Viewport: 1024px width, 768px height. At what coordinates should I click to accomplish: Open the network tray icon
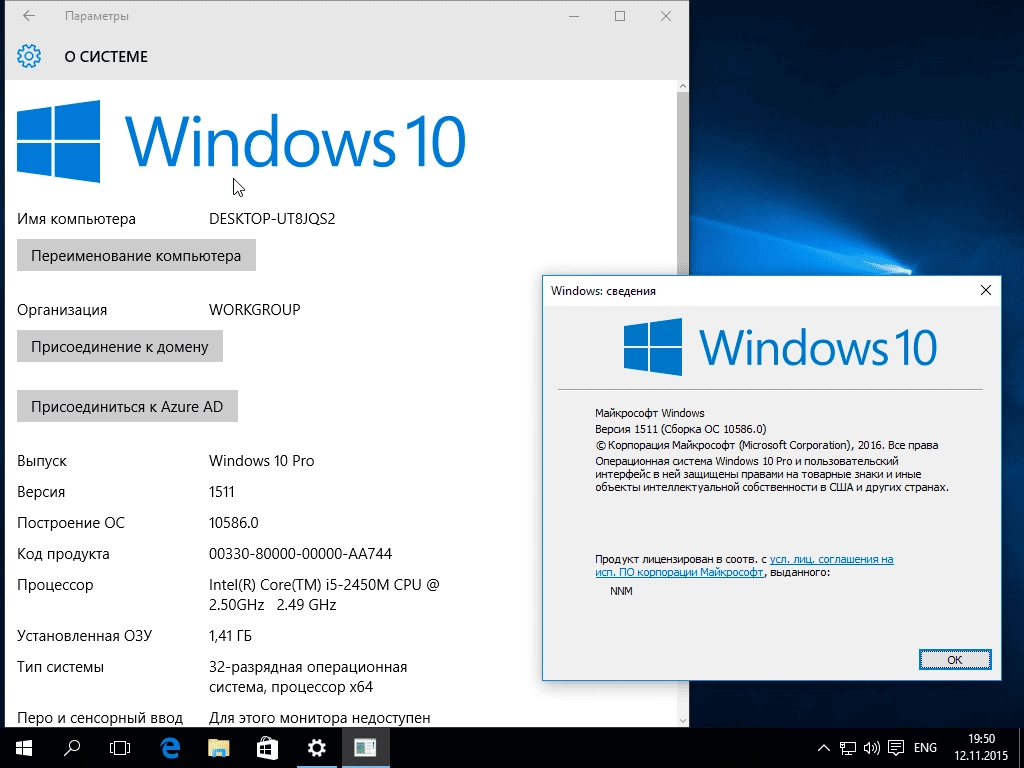[x=848, y=748]
